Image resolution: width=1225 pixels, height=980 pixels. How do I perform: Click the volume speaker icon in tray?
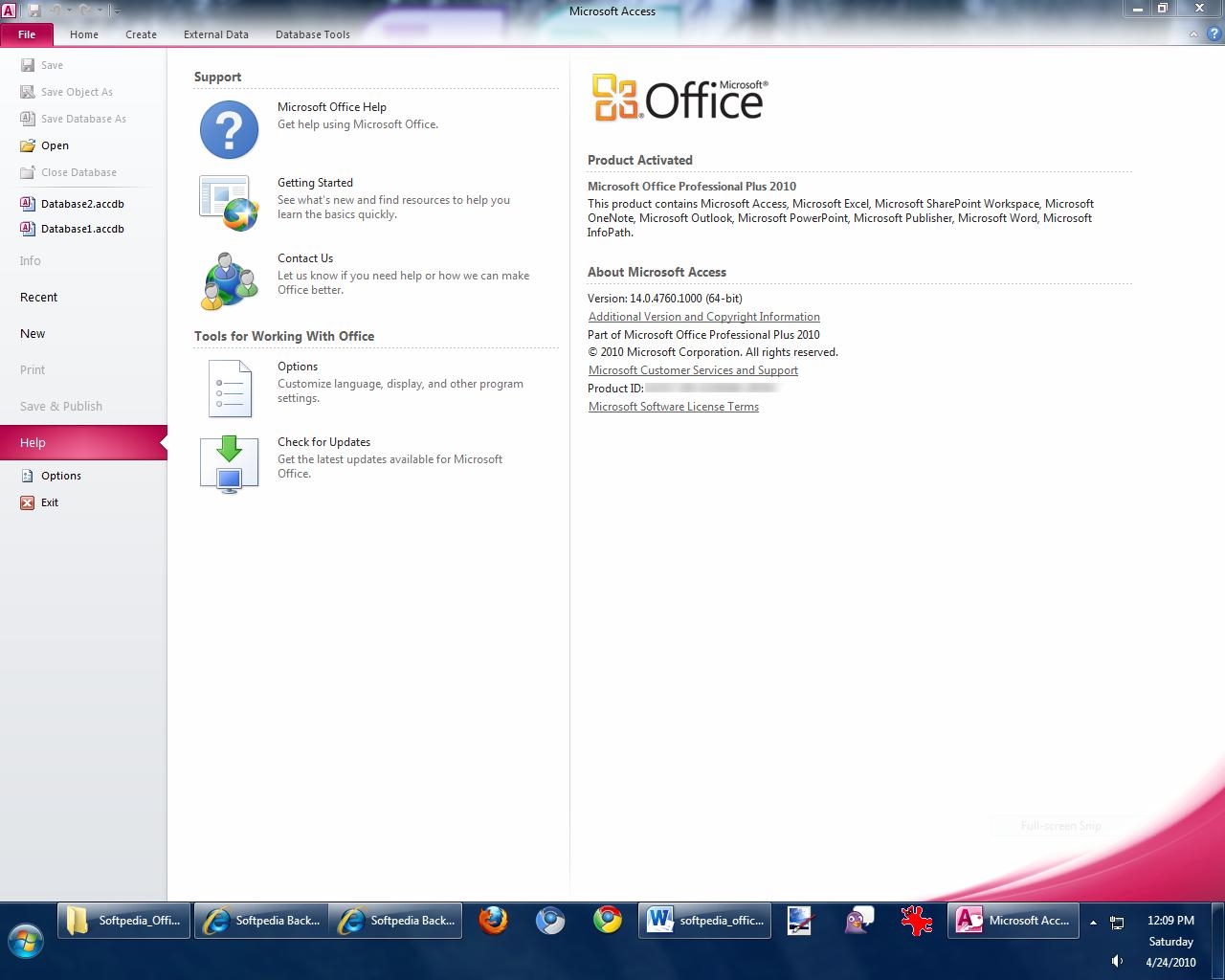(x=1117, y=961)
